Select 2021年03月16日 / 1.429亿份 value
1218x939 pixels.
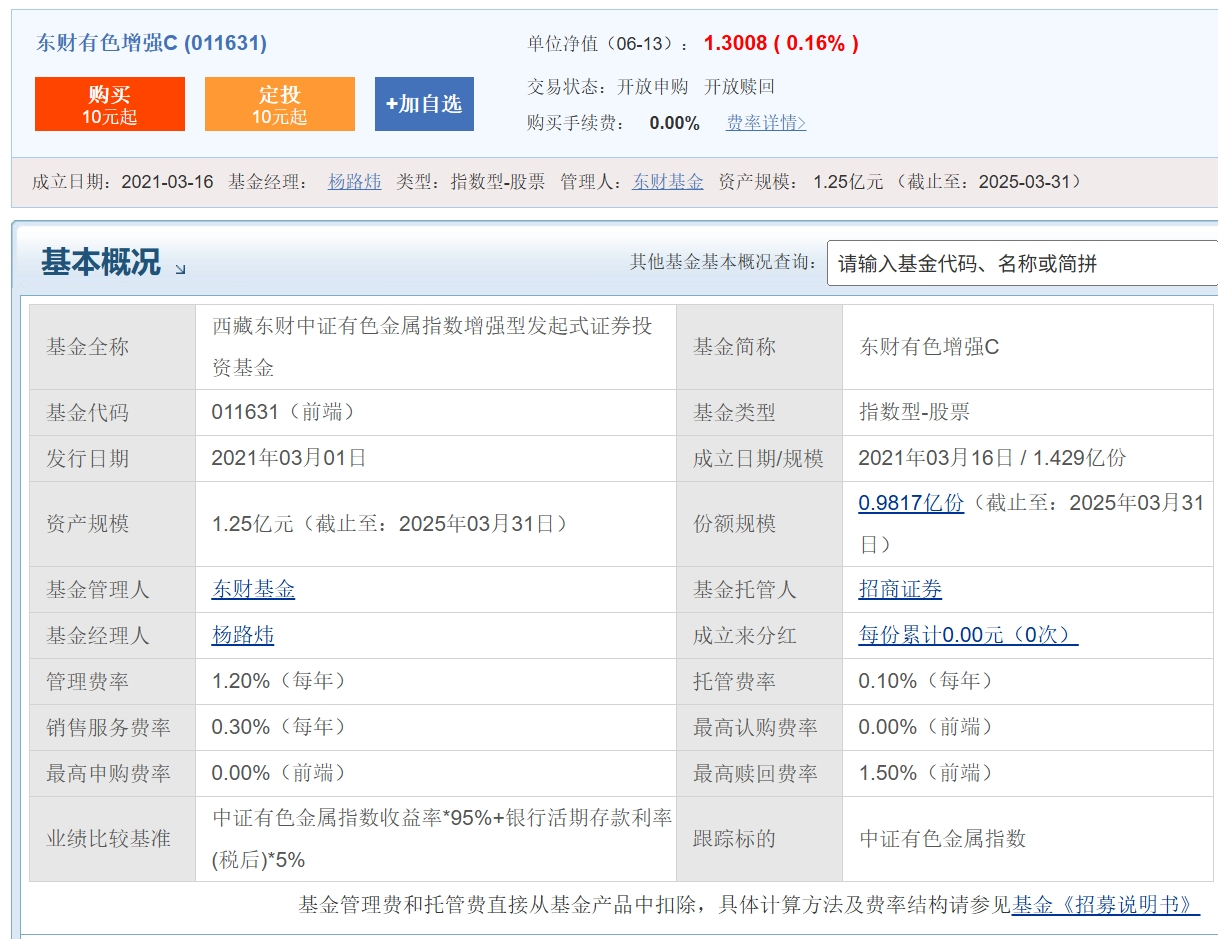tap(992, 458)
